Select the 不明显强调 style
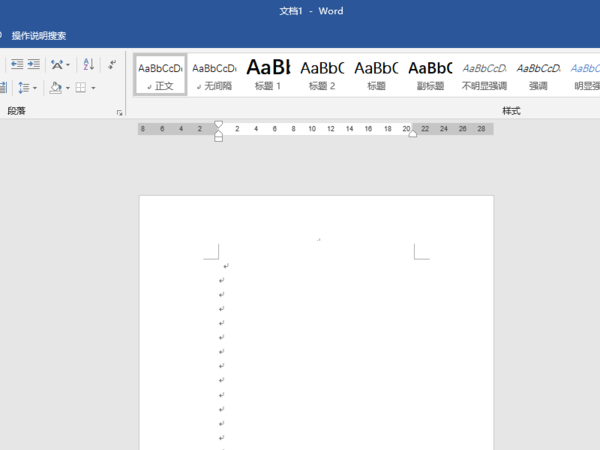Image resolution: width=600 pixels, height=450 pixels. [x=484, y=75]
